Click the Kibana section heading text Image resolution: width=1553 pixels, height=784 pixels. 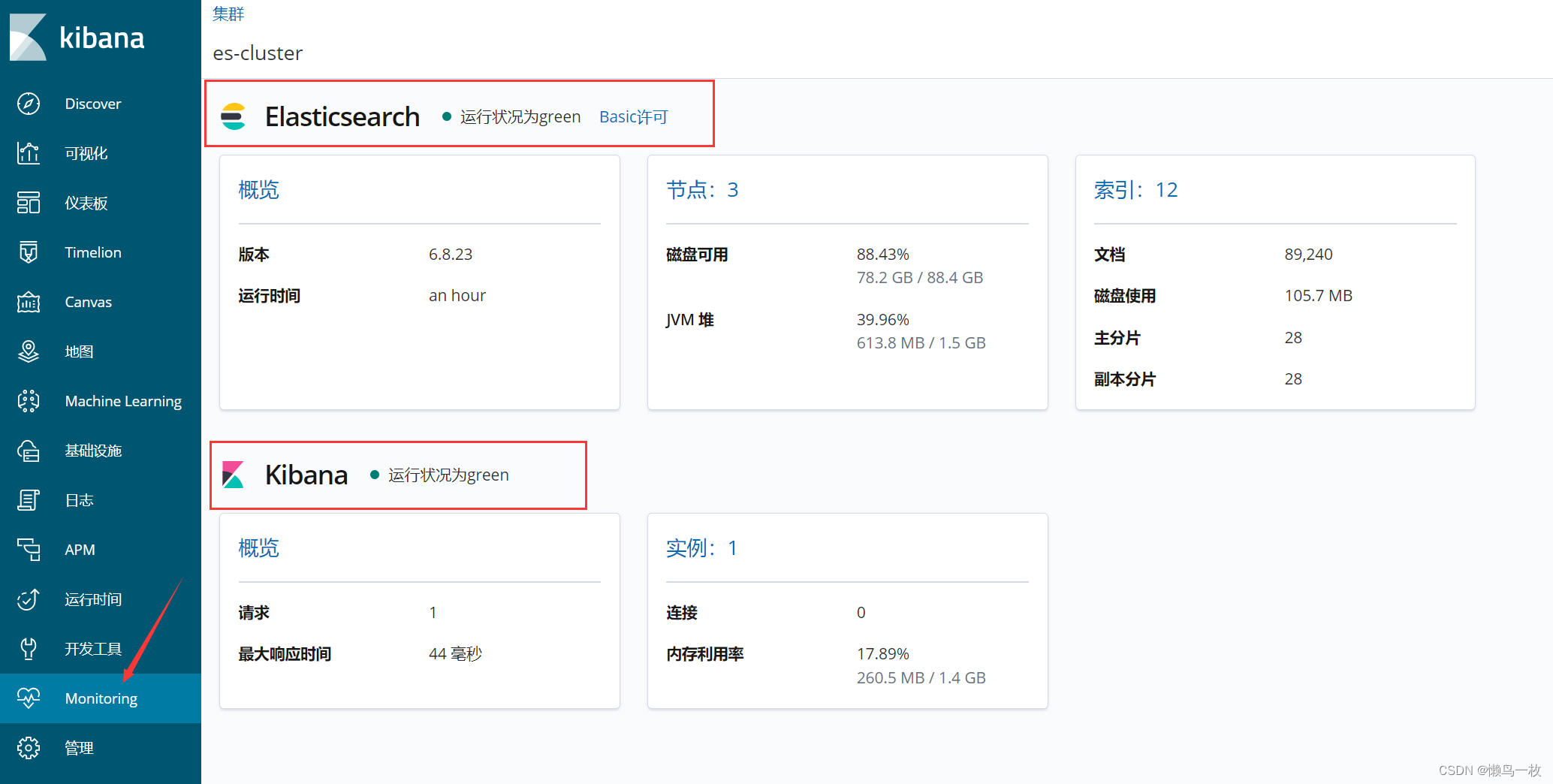coord(306,475)
